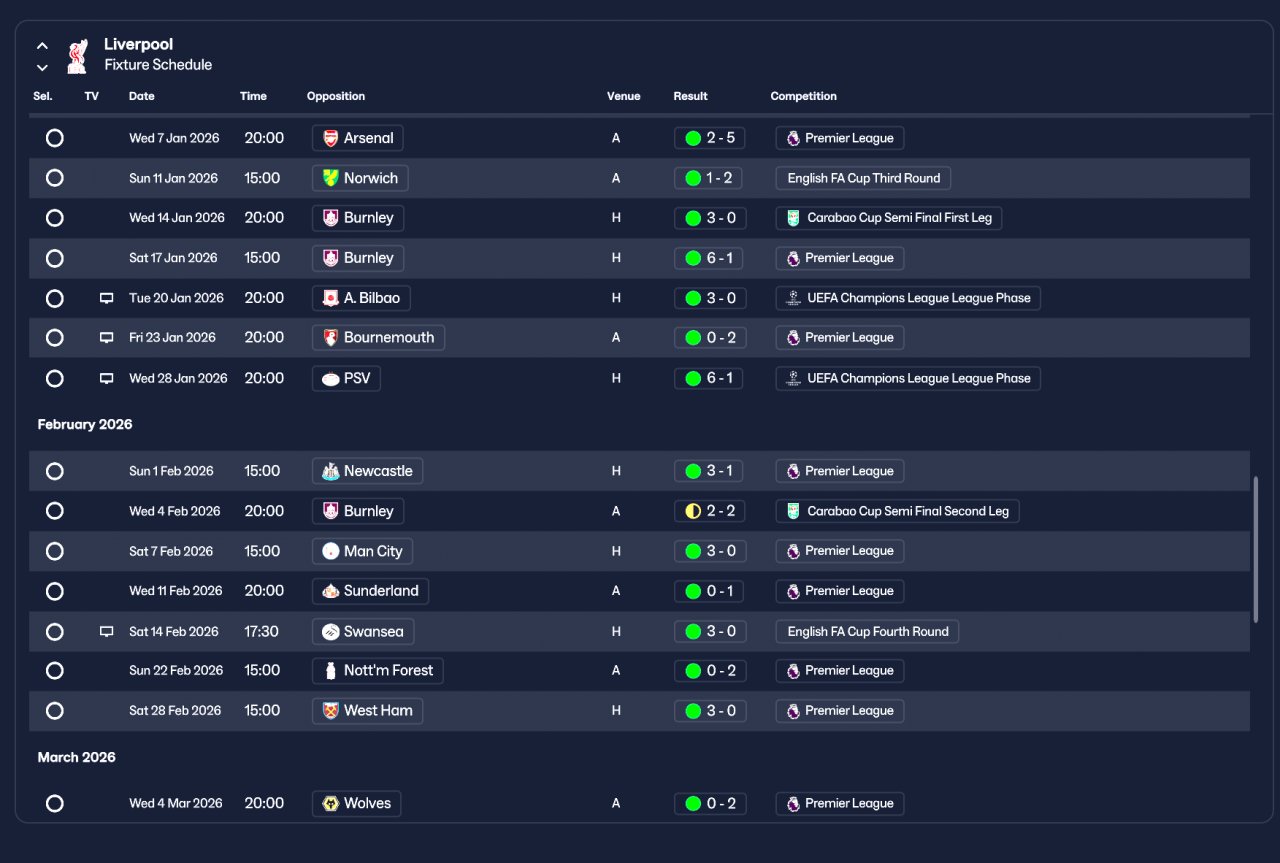
Task: Sort by the Date column header
Action: (x=142, y=97)
